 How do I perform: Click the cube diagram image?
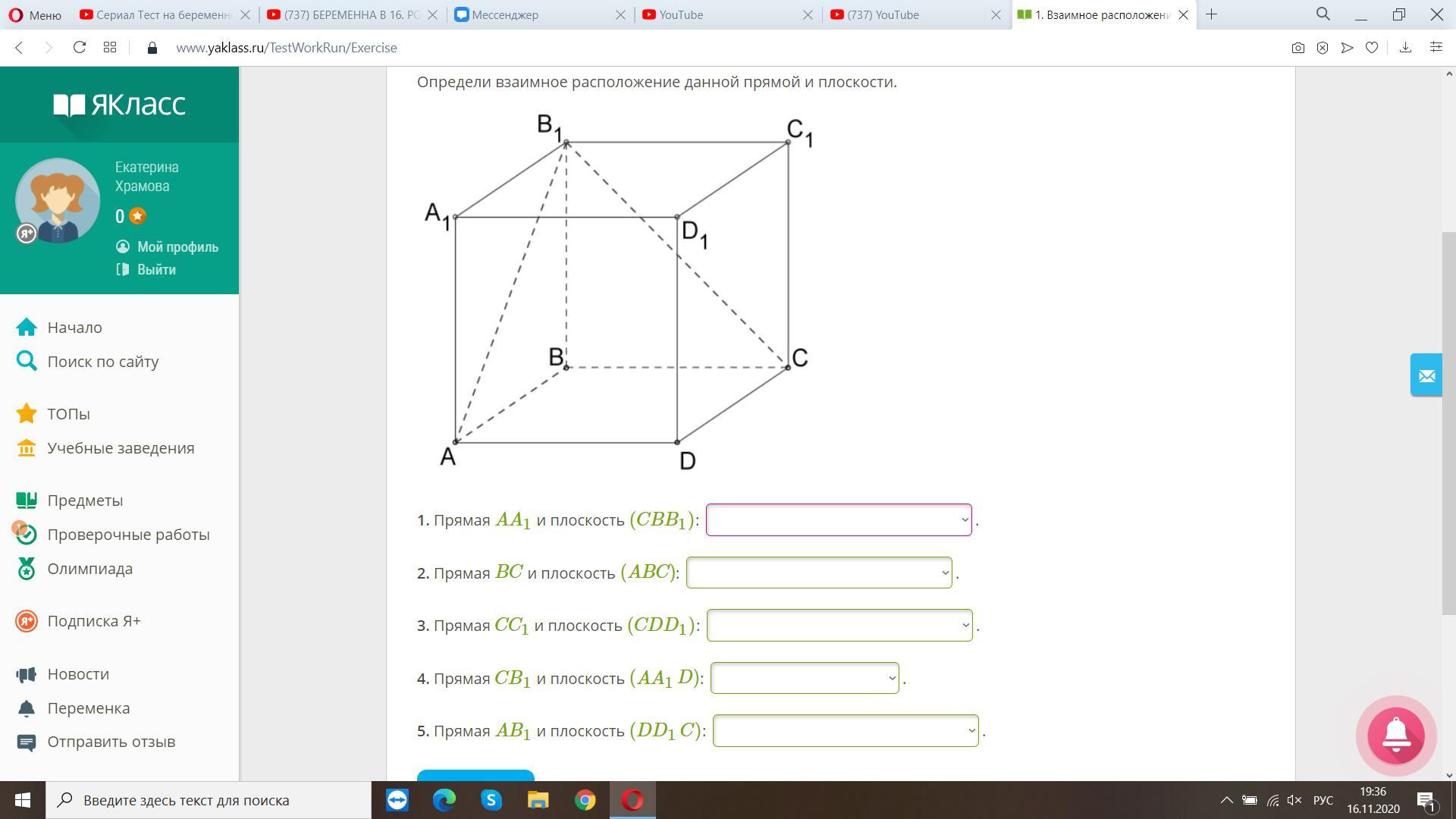[619, 292]
